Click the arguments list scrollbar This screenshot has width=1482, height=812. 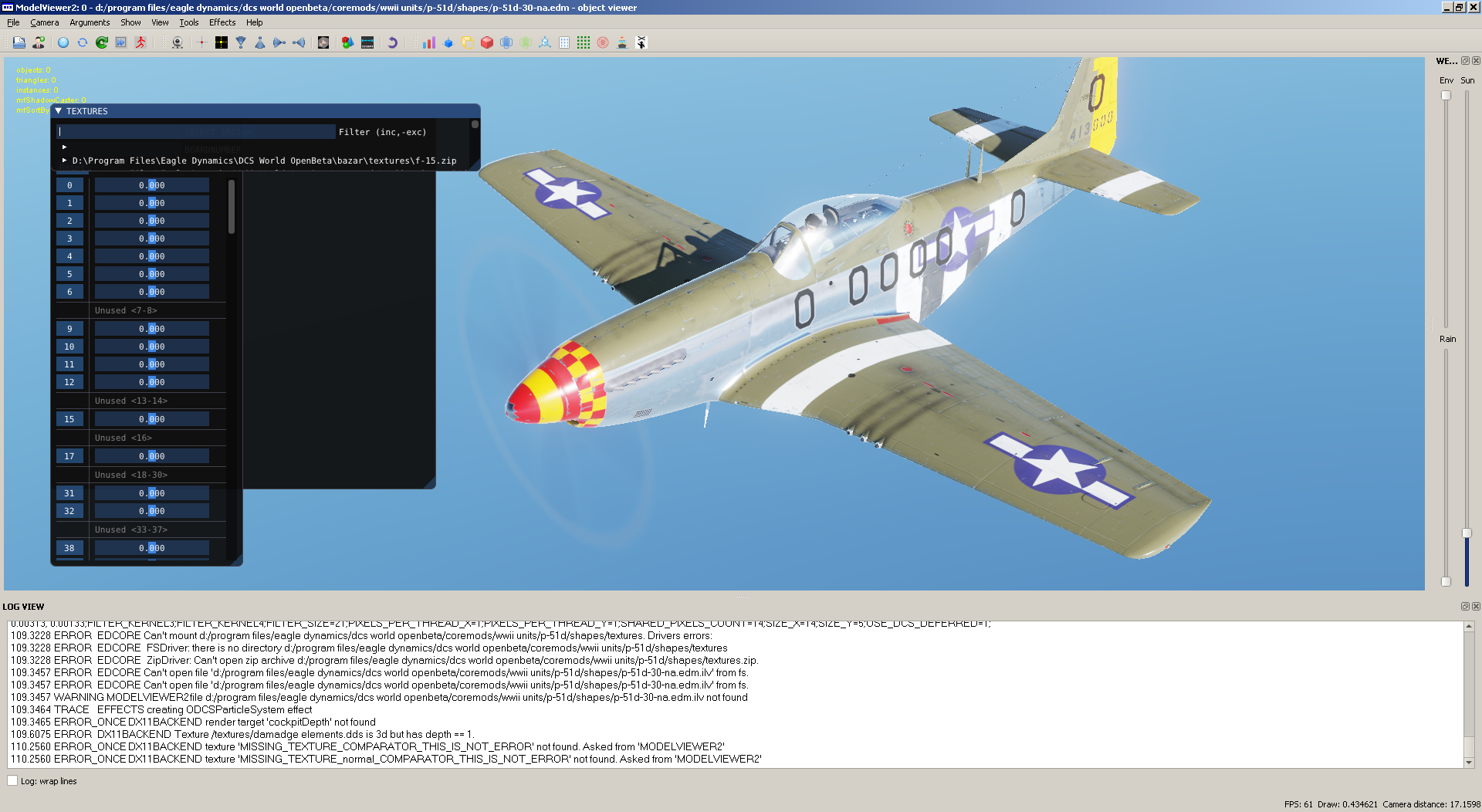coord(232,207)
